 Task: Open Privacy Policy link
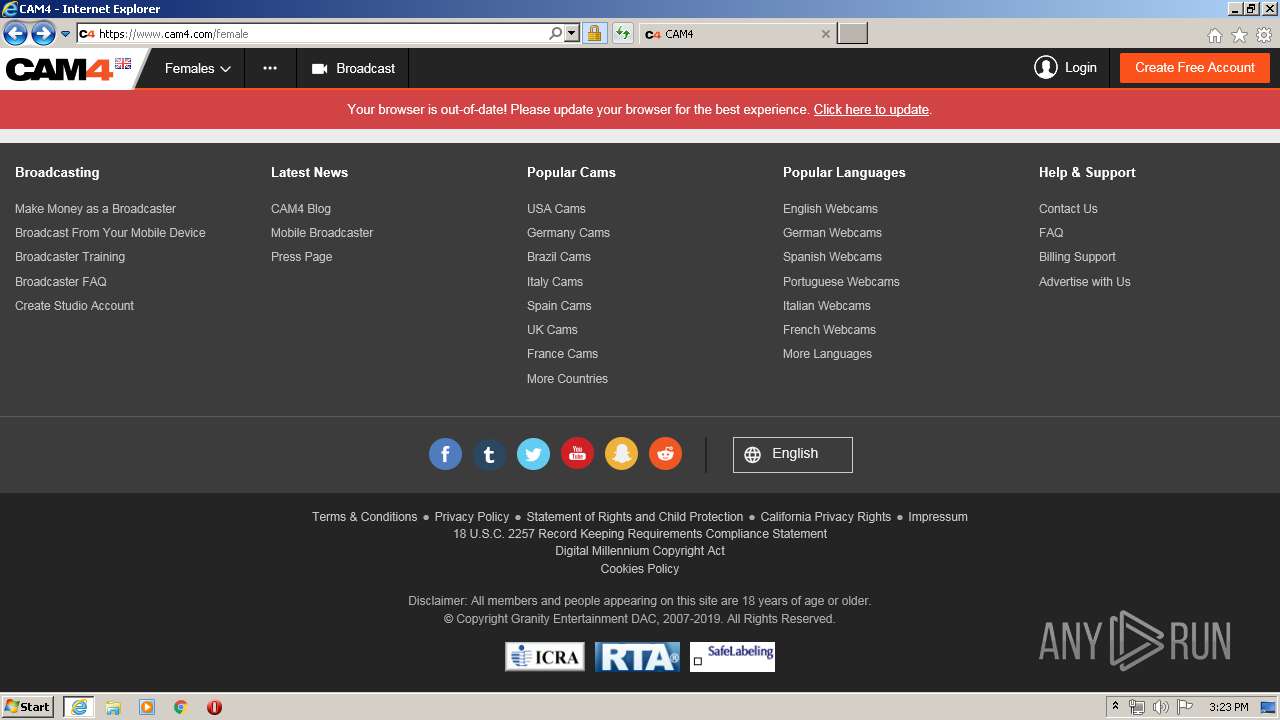click(472, 517)
